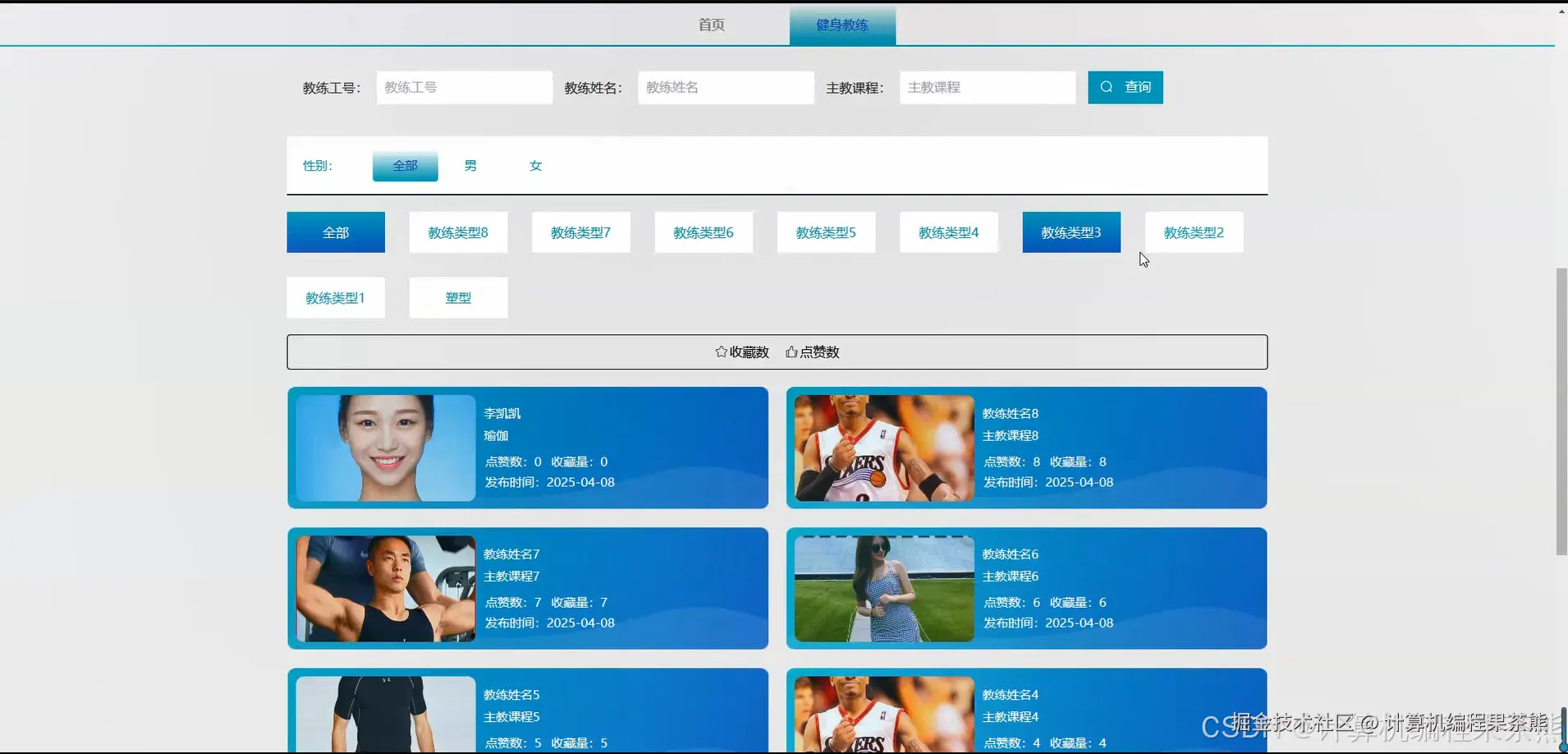Click the 主教课程 input field
This screenshot has height=754, width=1568.
pyautogui.click(x=986, y=87)
